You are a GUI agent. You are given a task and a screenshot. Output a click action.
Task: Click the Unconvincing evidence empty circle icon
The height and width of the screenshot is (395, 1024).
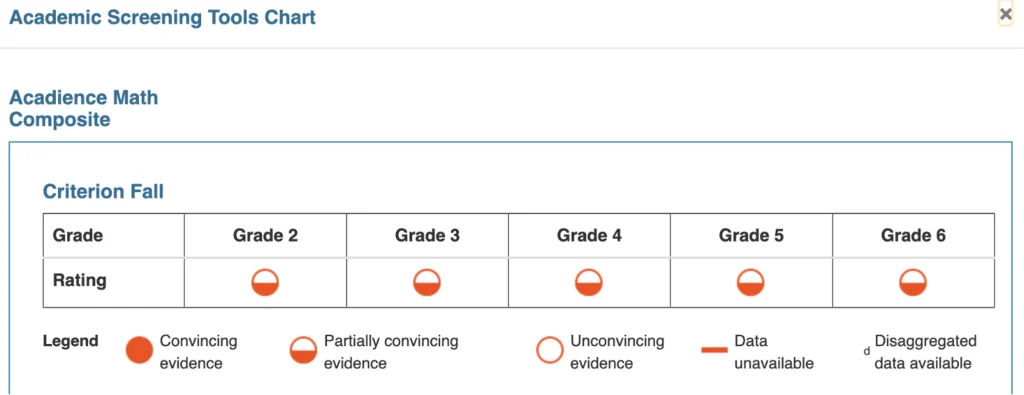pyautogui.click(x=549, y=350)
